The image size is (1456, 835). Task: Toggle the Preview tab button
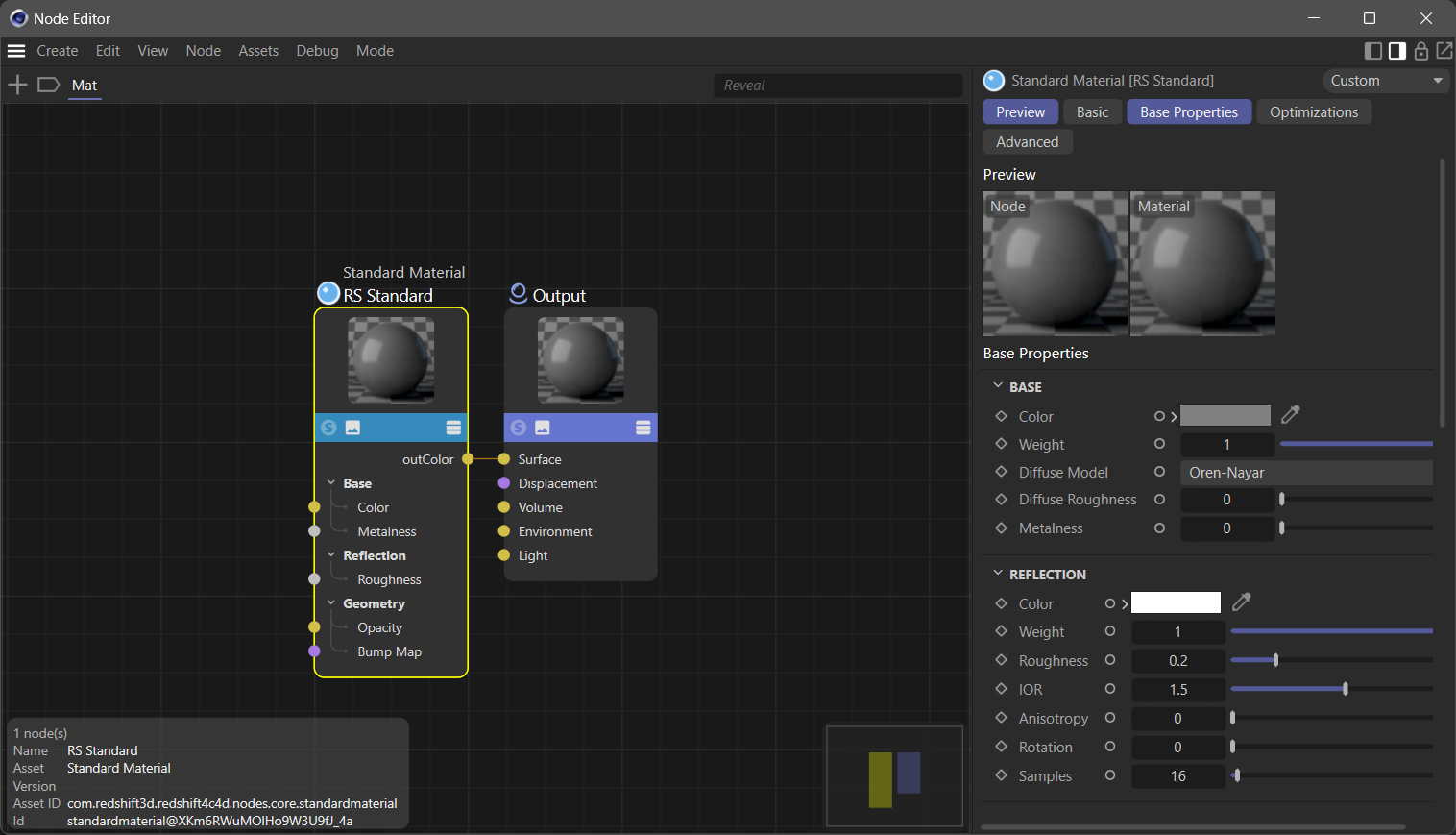(x=1021, y=112)
